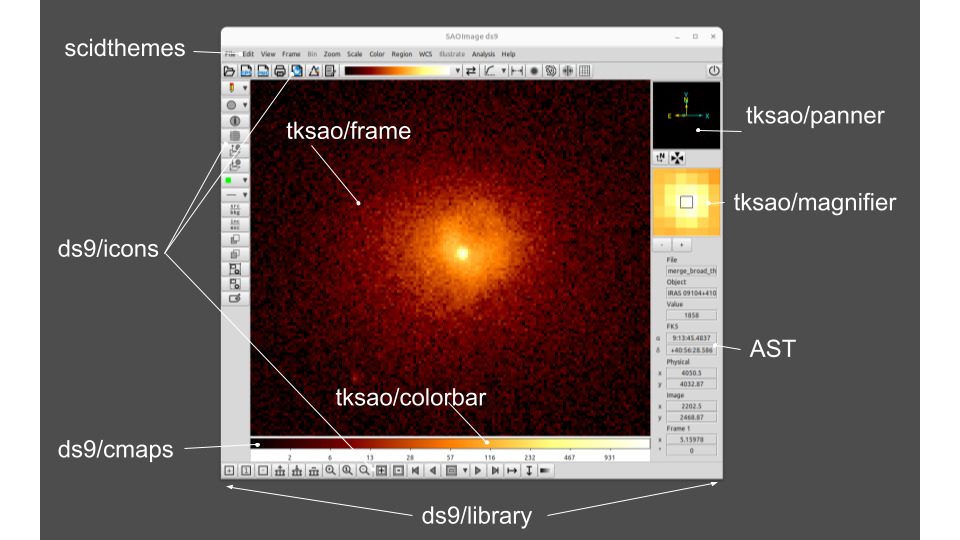Image resolution: width=960 pixels, height=540 pixels.
Task: Click the heat colormap preview in toolbar
Action: click(x=397, y=71)
